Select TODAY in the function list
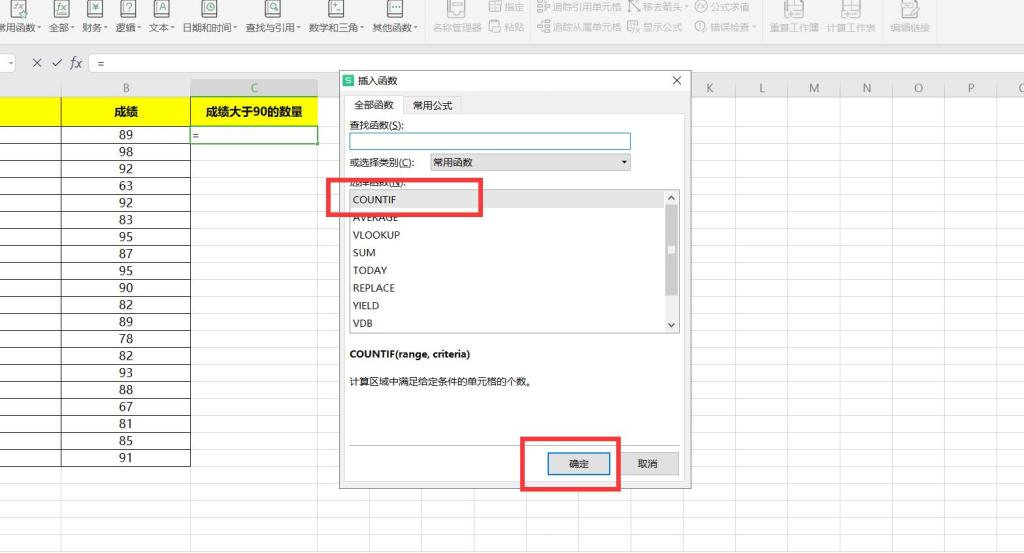This screenshot has width=1024, height=553. pos(506,270)
